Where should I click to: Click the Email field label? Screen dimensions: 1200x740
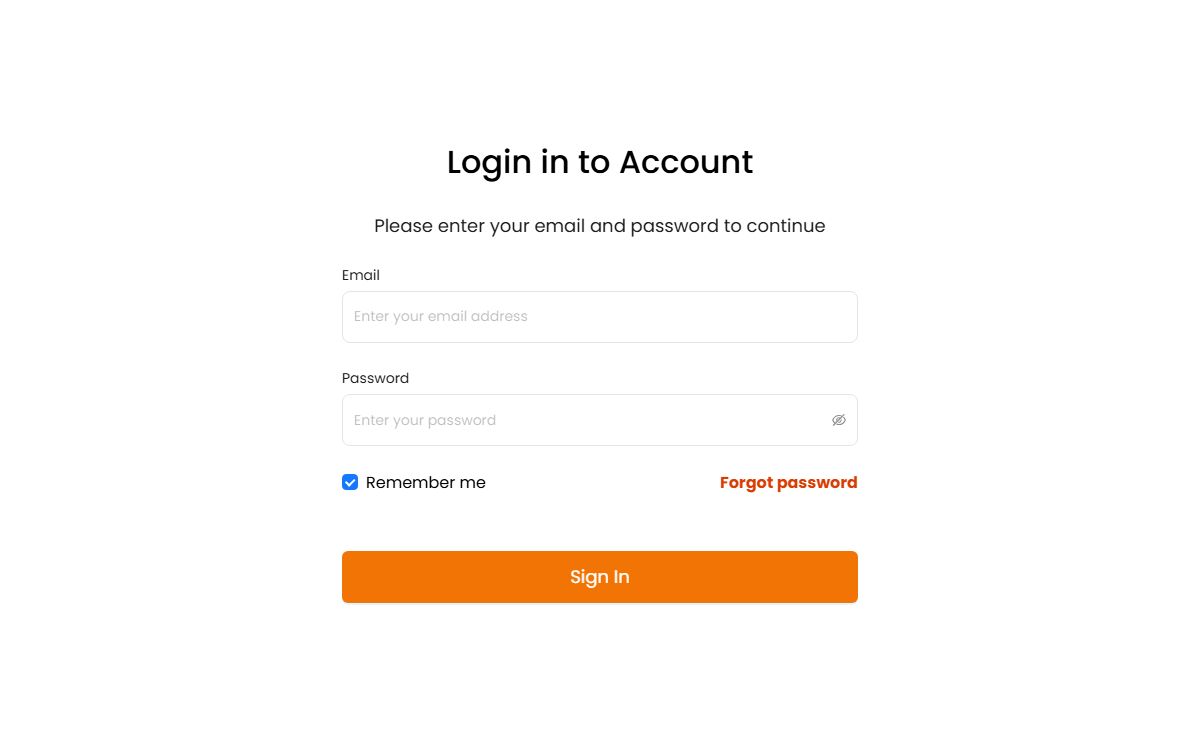pyautogui.click(x=361, y=275)
